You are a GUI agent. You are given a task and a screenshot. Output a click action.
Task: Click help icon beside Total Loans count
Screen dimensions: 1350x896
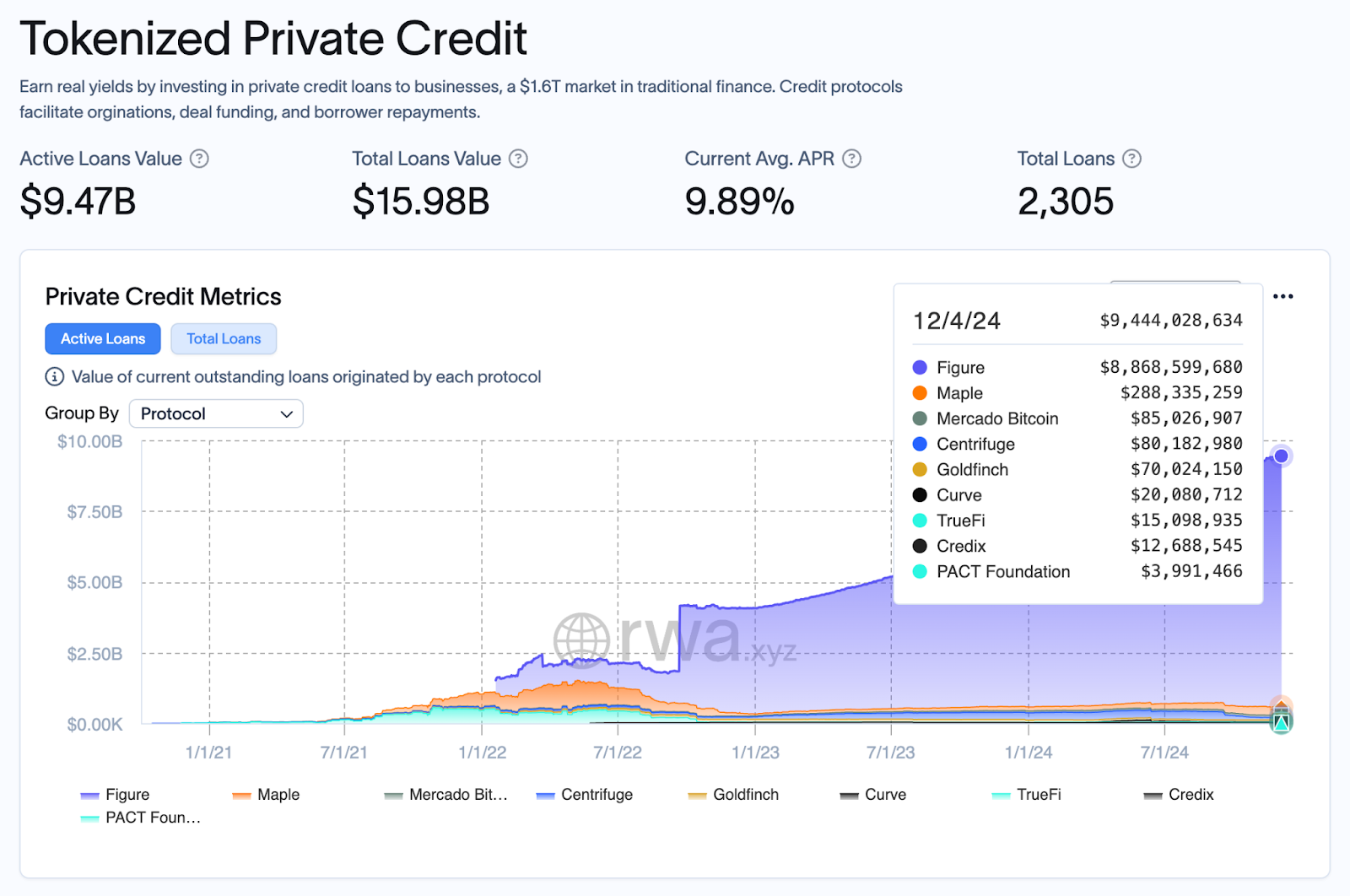point(1132,159)
